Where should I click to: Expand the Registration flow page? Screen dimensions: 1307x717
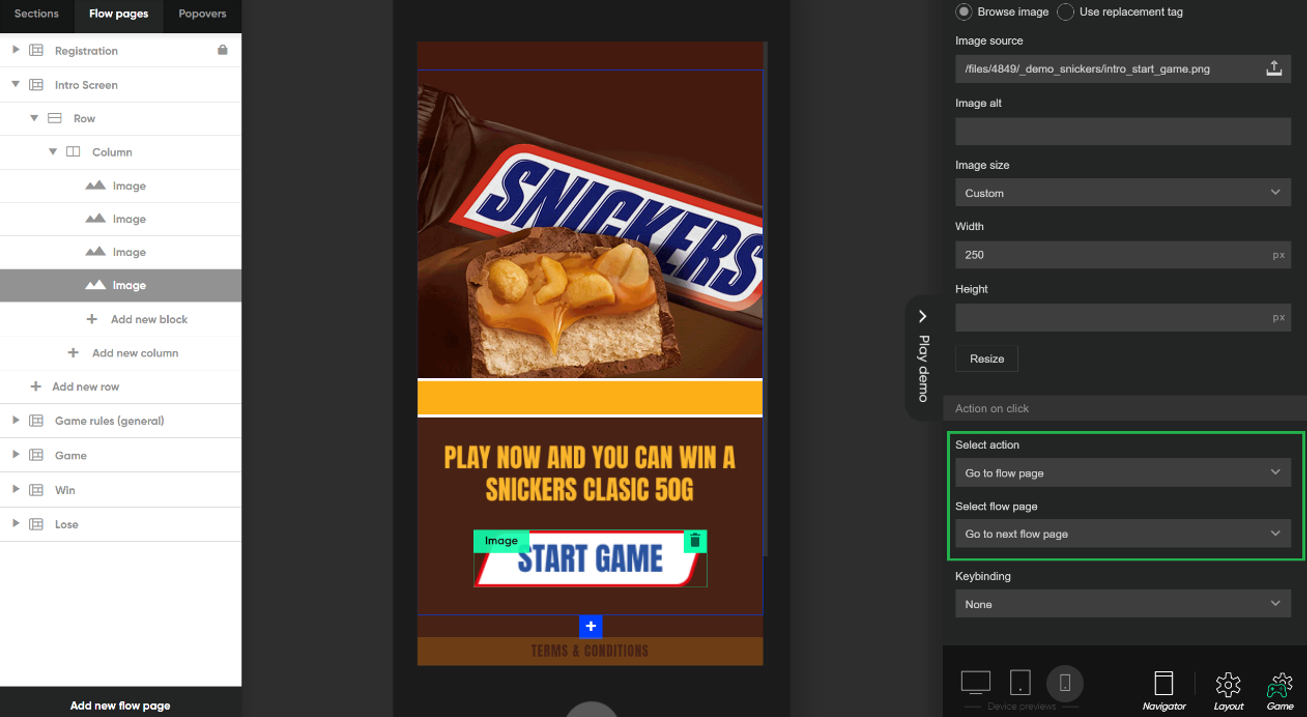pos(15,50)
